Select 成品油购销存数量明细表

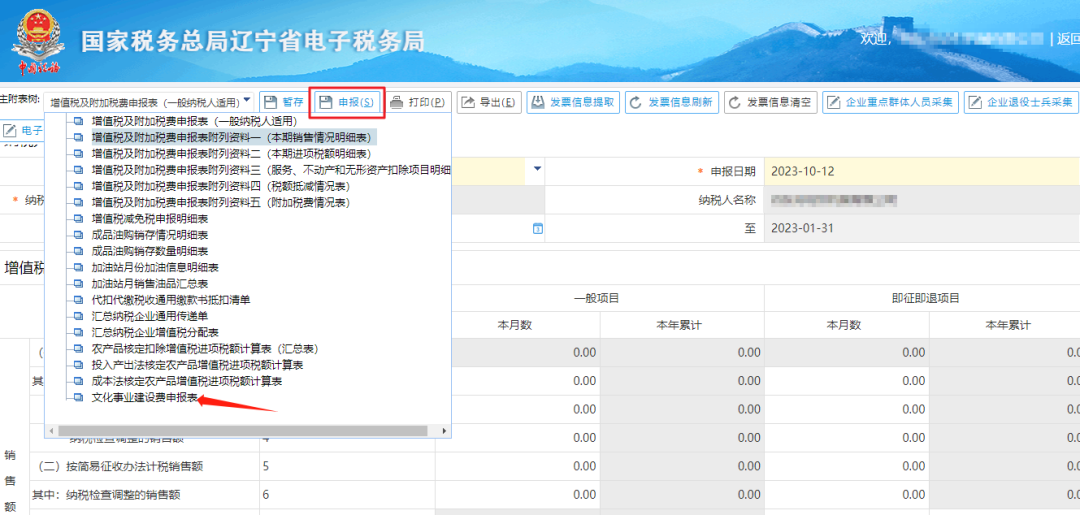point(149,251)
